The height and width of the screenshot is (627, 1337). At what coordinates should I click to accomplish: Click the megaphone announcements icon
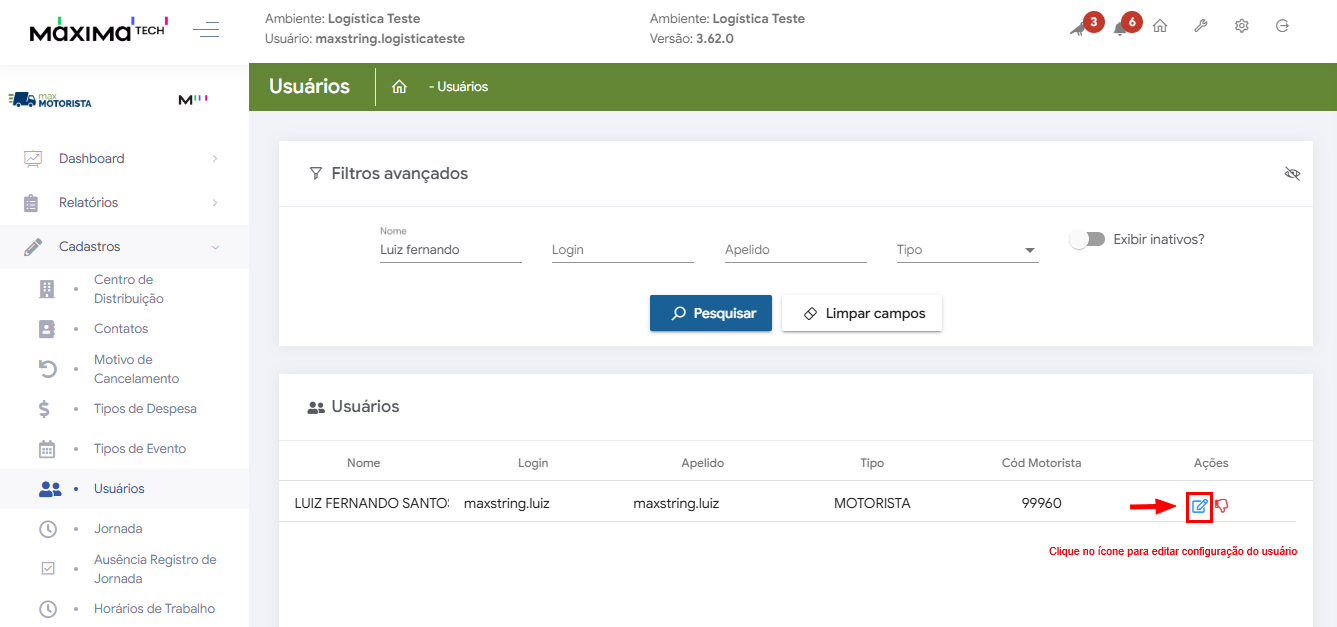[x=1077, y=28]
